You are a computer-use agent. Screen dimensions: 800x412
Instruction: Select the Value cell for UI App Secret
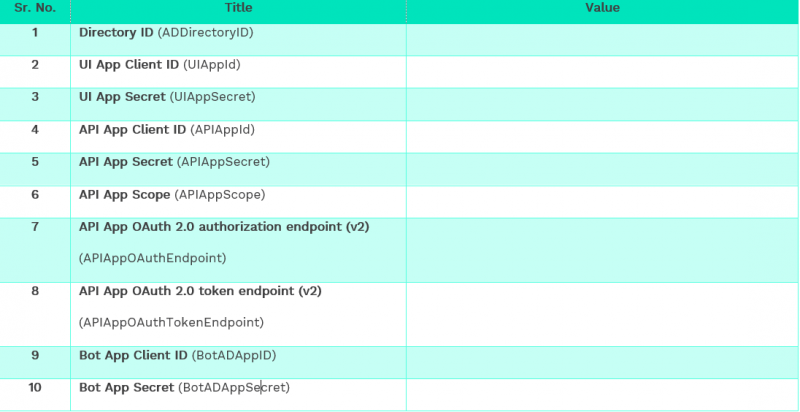coord(602,97)
